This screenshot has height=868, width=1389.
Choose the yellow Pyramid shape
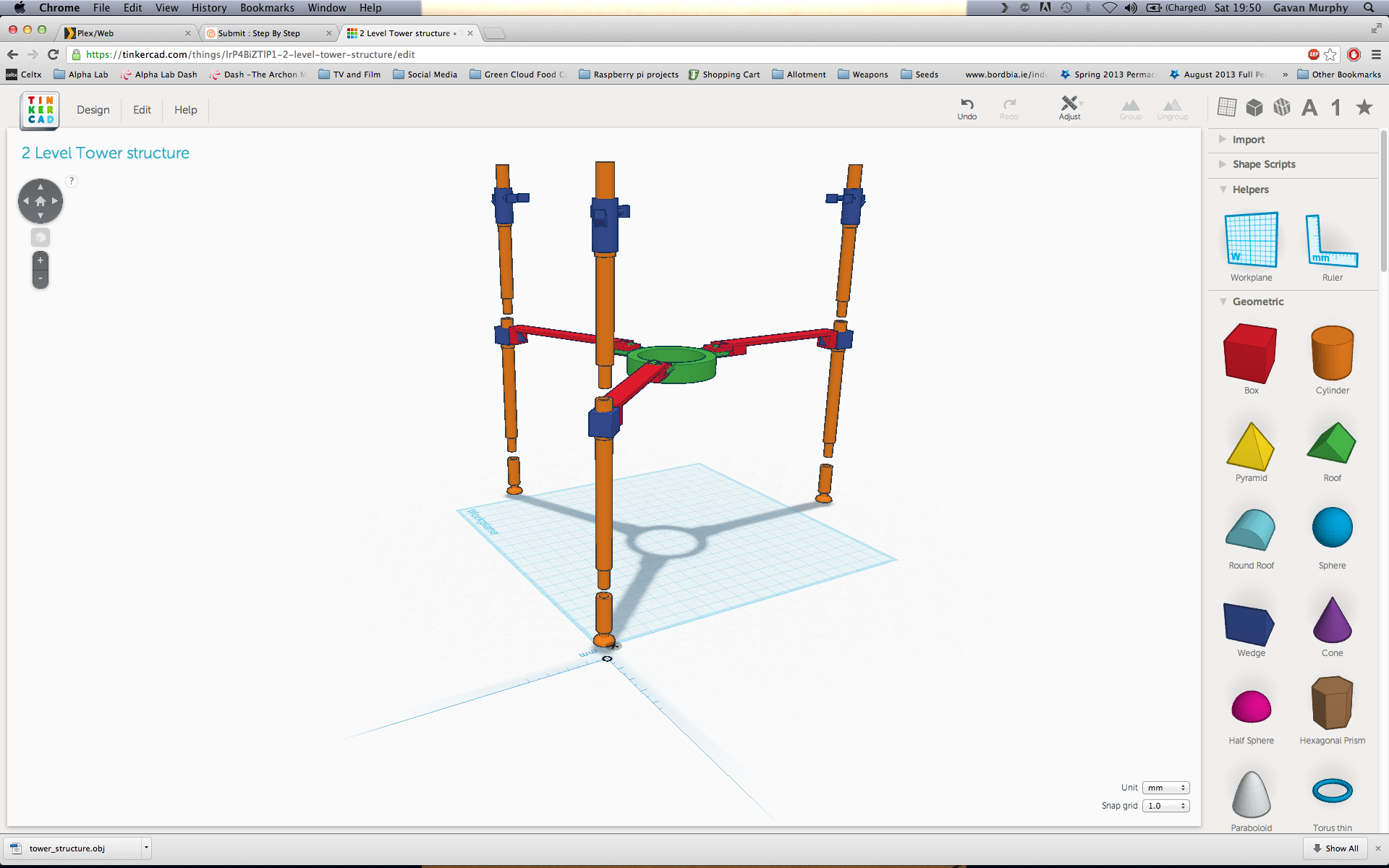(x=1251, y=446)
